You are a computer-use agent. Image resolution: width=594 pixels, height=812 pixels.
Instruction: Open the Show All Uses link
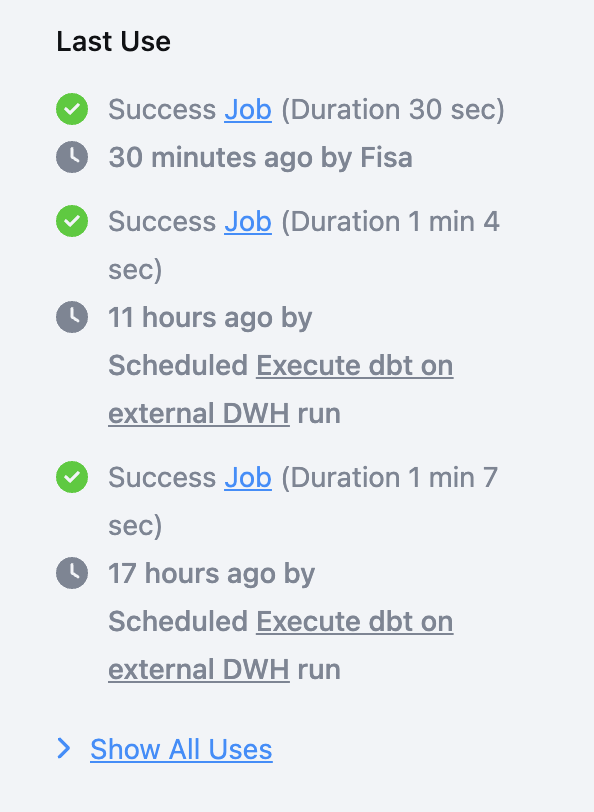coord(181,749)
